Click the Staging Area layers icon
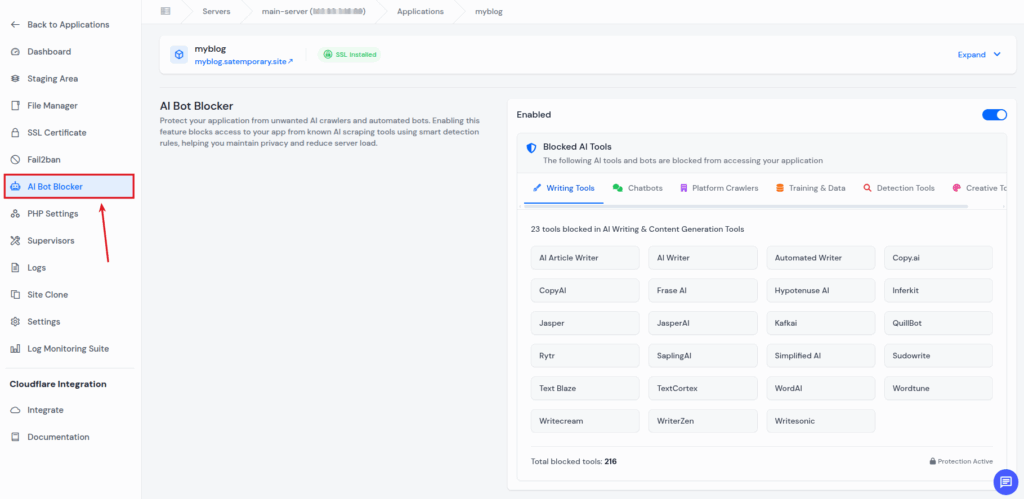 (16, 78)
